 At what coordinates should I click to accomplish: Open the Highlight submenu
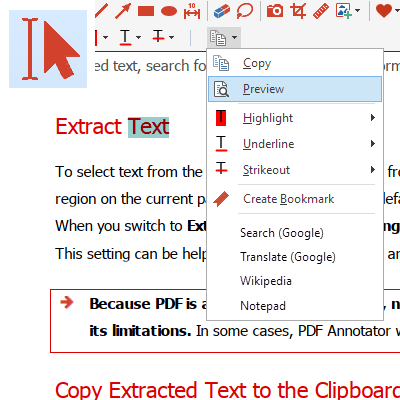[295, 118]
